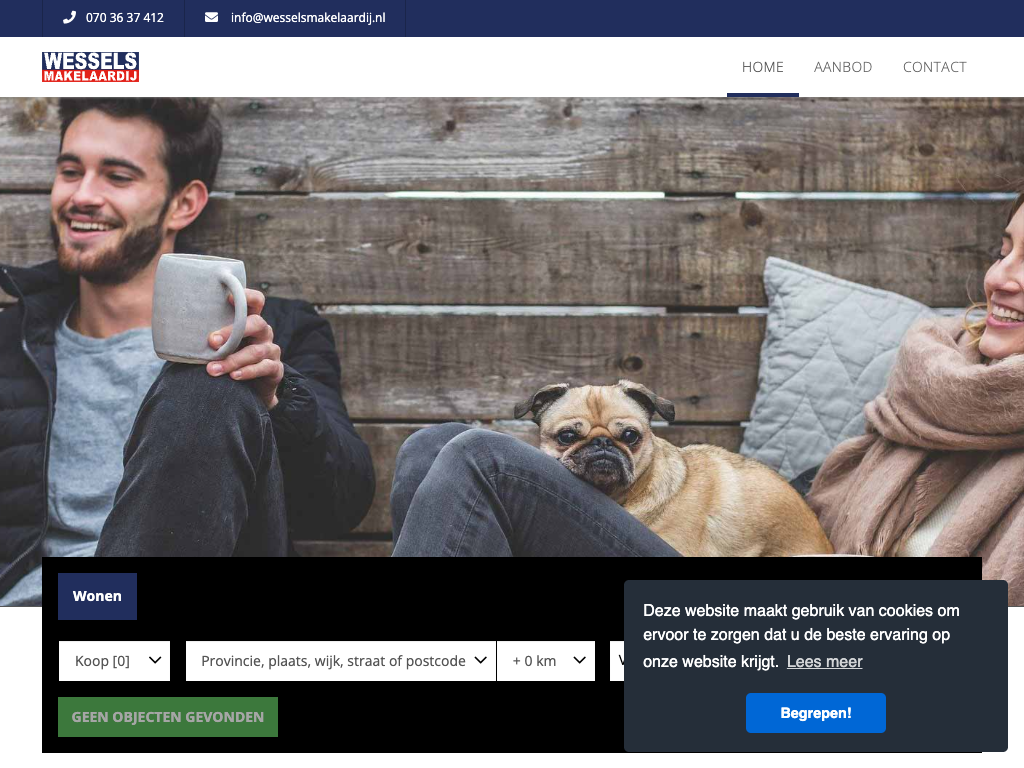Navigate to the CONTACT page
Viewport: 1024px width, 768px height.
(x=934, y=67)
